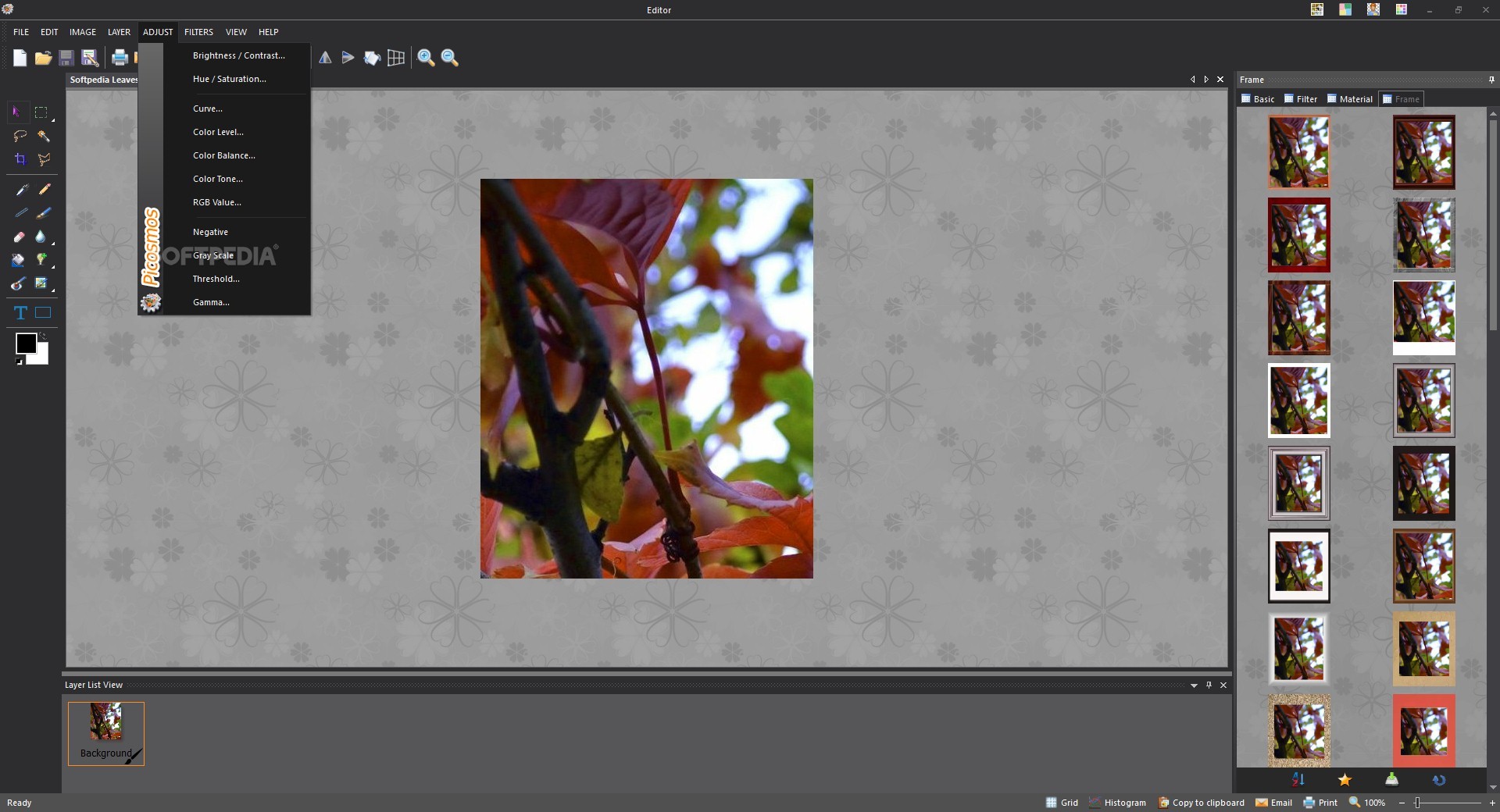Click the gold star favorites icon
The width and height of the screenshot is (1500, 812).
[x=1345, y=779]
